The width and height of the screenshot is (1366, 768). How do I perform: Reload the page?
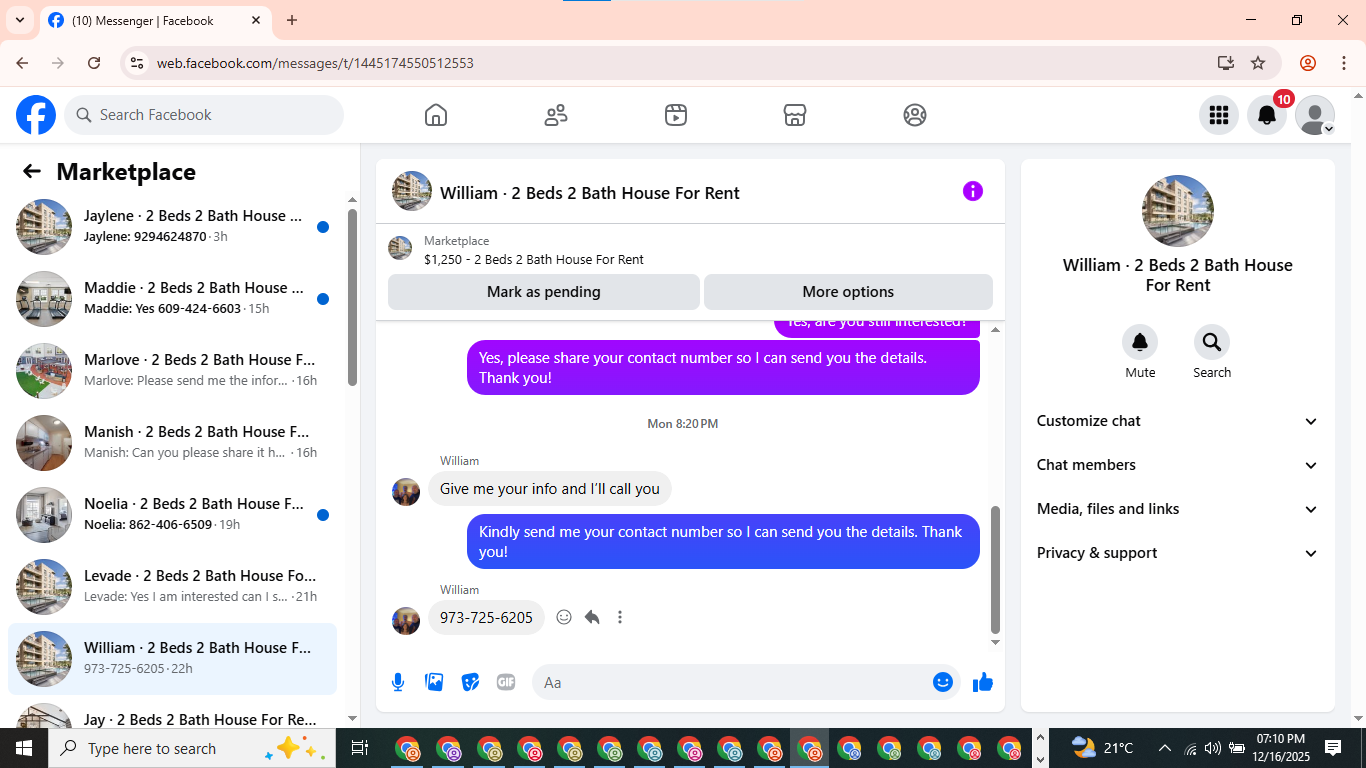pyautogui.click(x=94, y=63)
